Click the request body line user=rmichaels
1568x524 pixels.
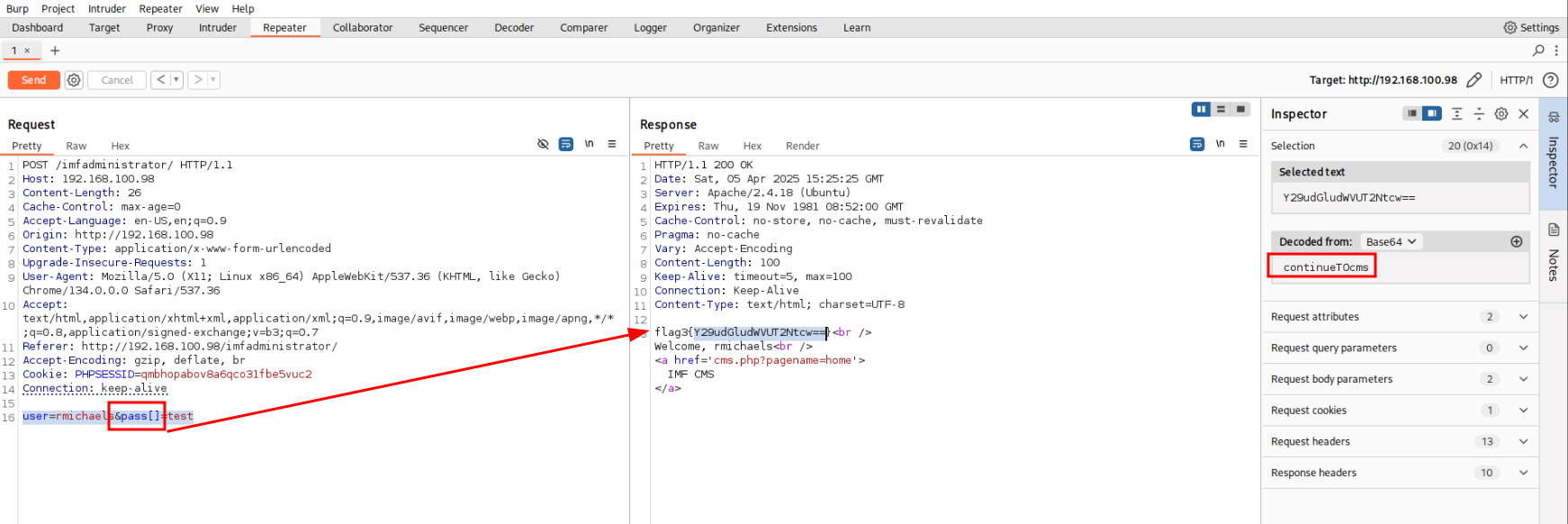(108, 416)
